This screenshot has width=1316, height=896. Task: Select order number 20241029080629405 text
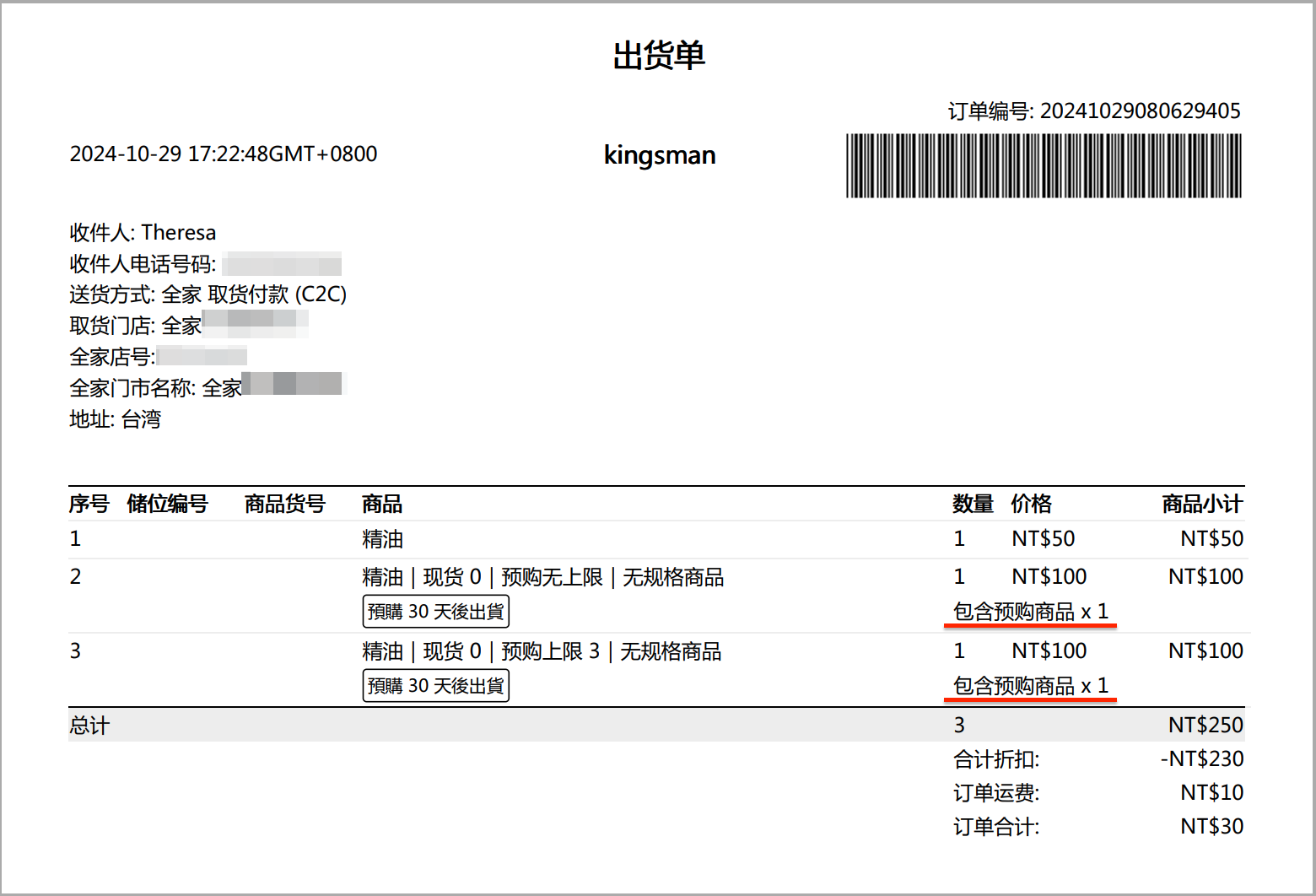coord(1140,111)
